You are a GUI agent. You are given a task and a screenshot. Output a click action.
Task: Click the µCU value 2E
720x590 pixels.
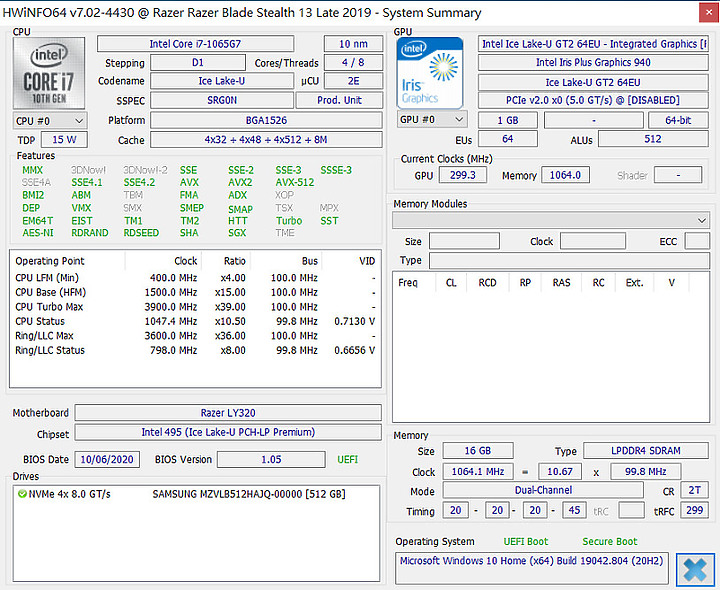click(353, 81)
